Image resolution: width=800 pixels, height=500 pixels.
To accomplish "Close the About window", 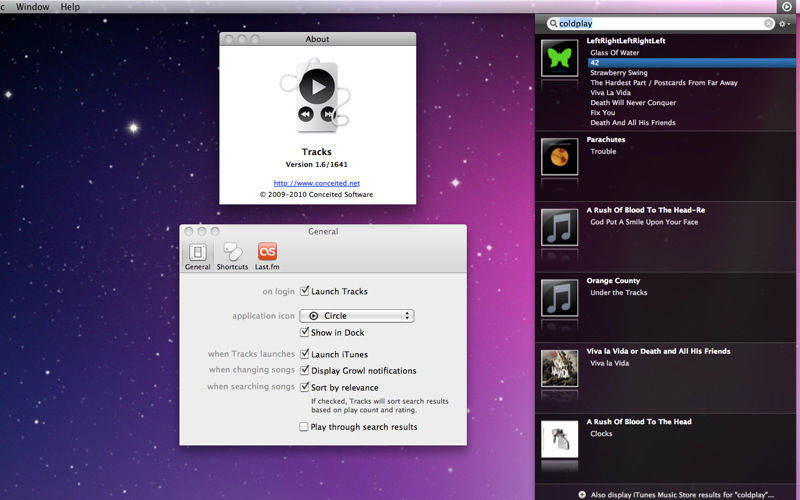I will click(229, 39).
